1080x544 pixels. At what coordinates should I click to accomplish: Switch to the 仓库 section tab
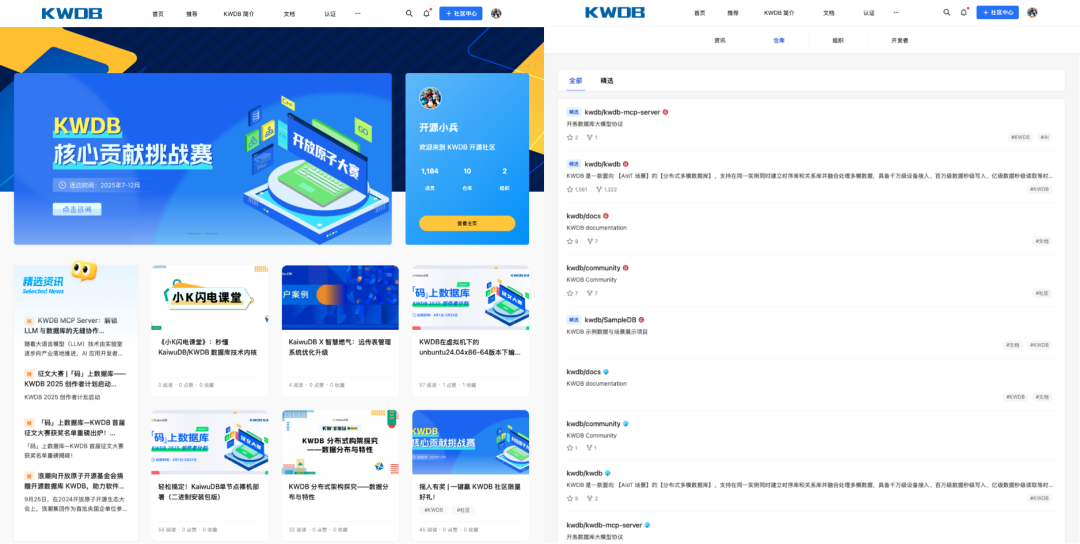779,41
